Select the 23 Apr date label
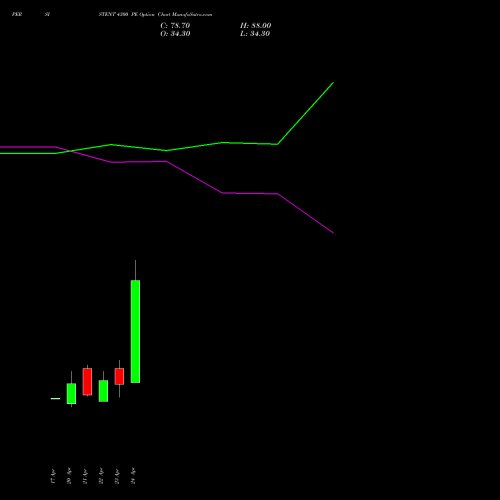The width and height of the screenshot is (500, 500). click(x=117, y=476)
